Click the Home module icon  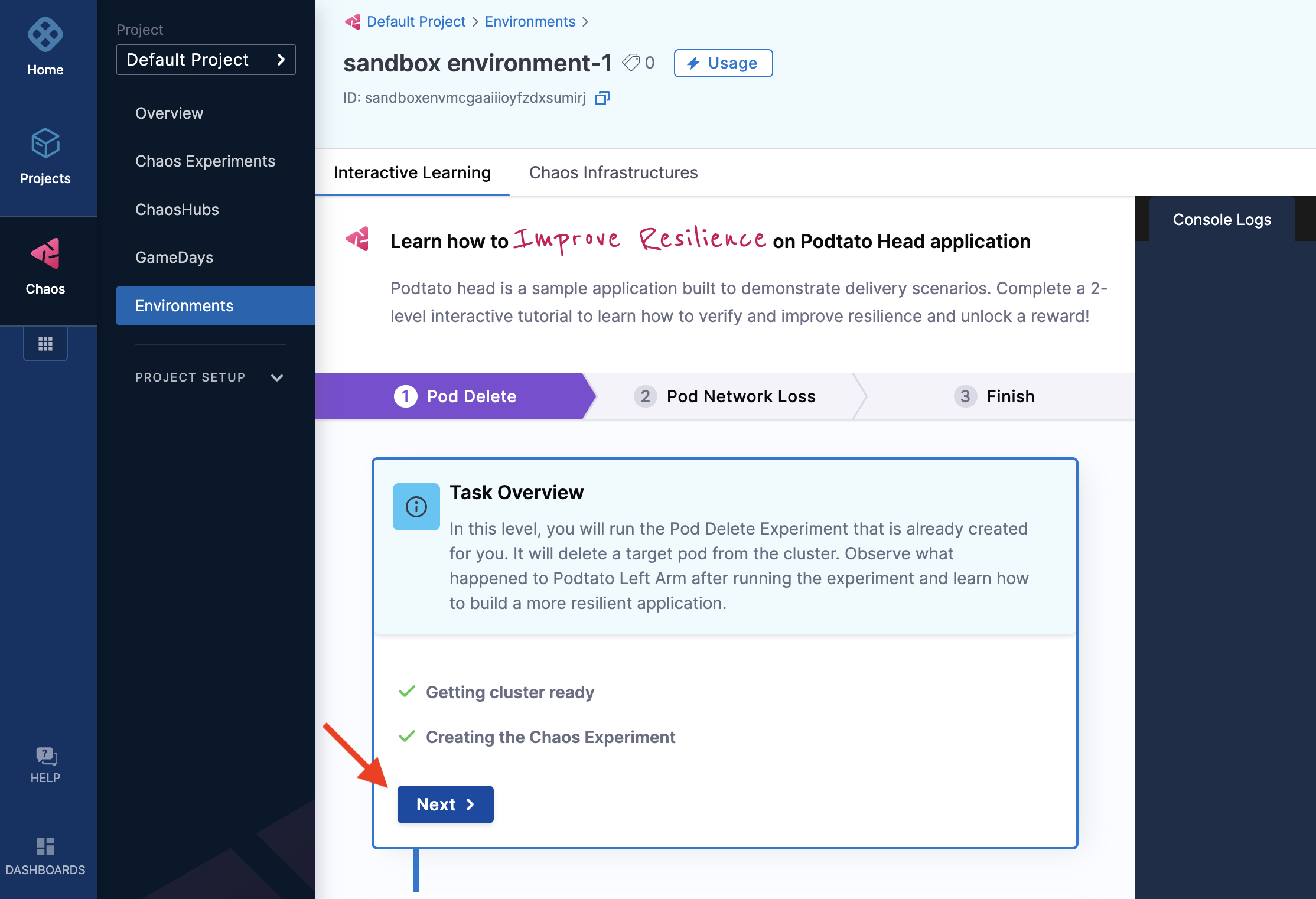45,35
